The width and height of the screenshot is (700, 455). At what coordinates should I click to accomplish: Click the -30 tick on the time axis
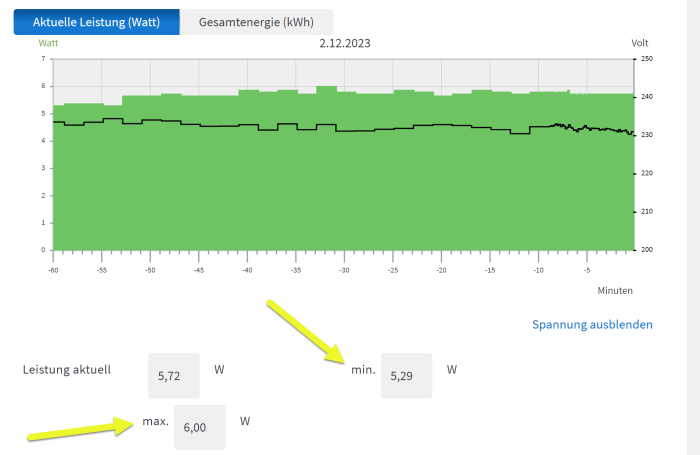(x=343, y=269)
